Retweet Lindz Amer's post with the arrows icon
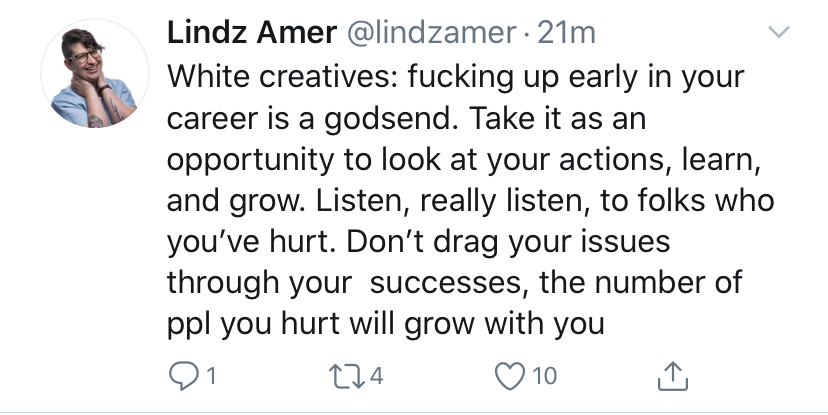 [x=346, y=376]
